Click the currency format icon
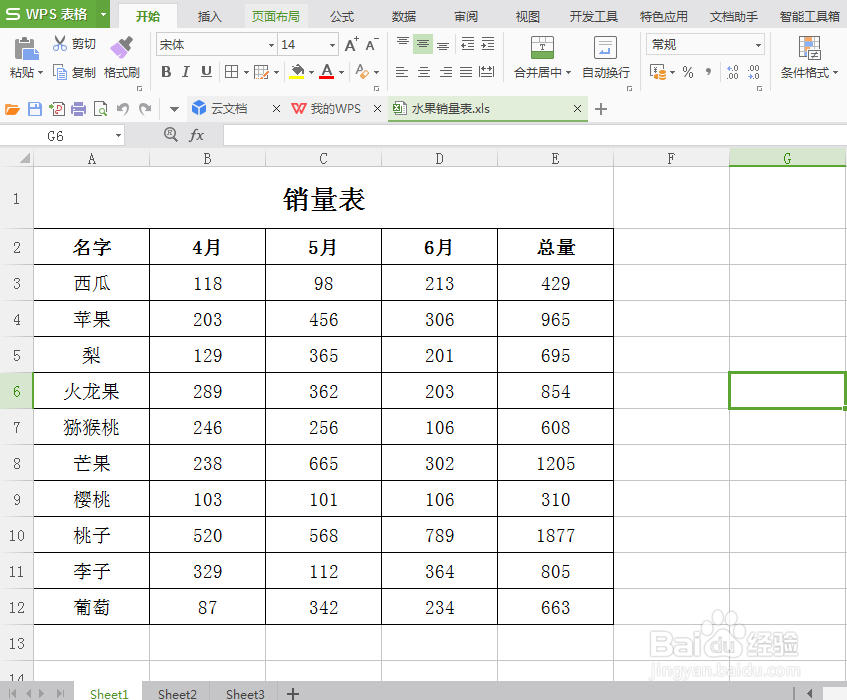 (x=657, y=72)
